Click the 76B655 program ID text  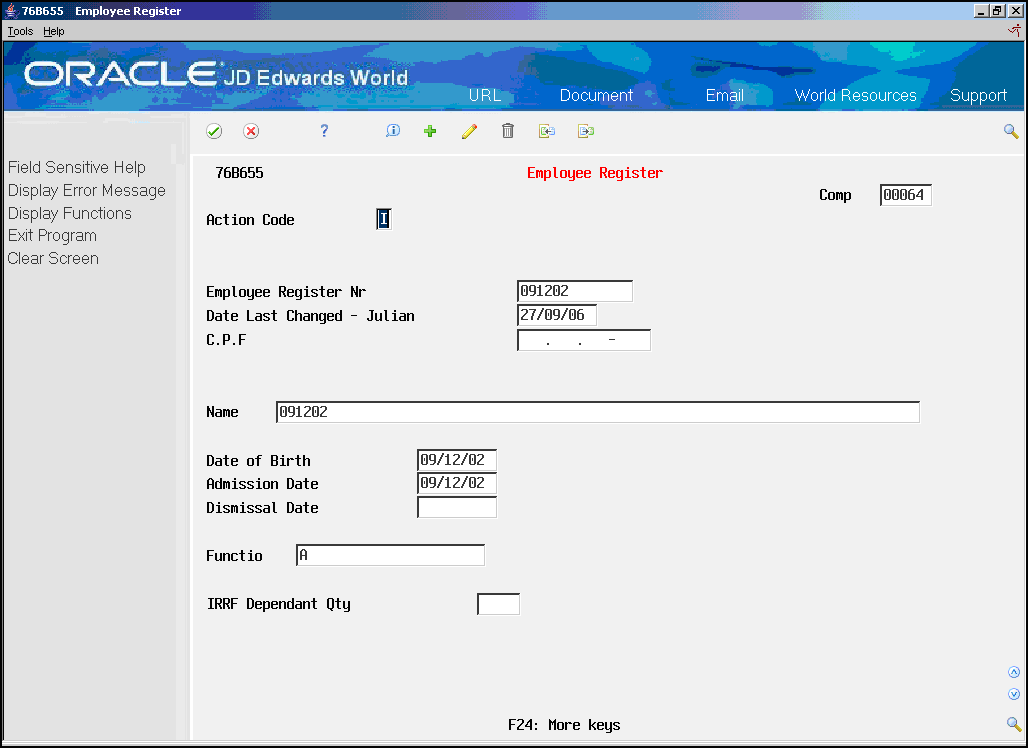(239, 173)
